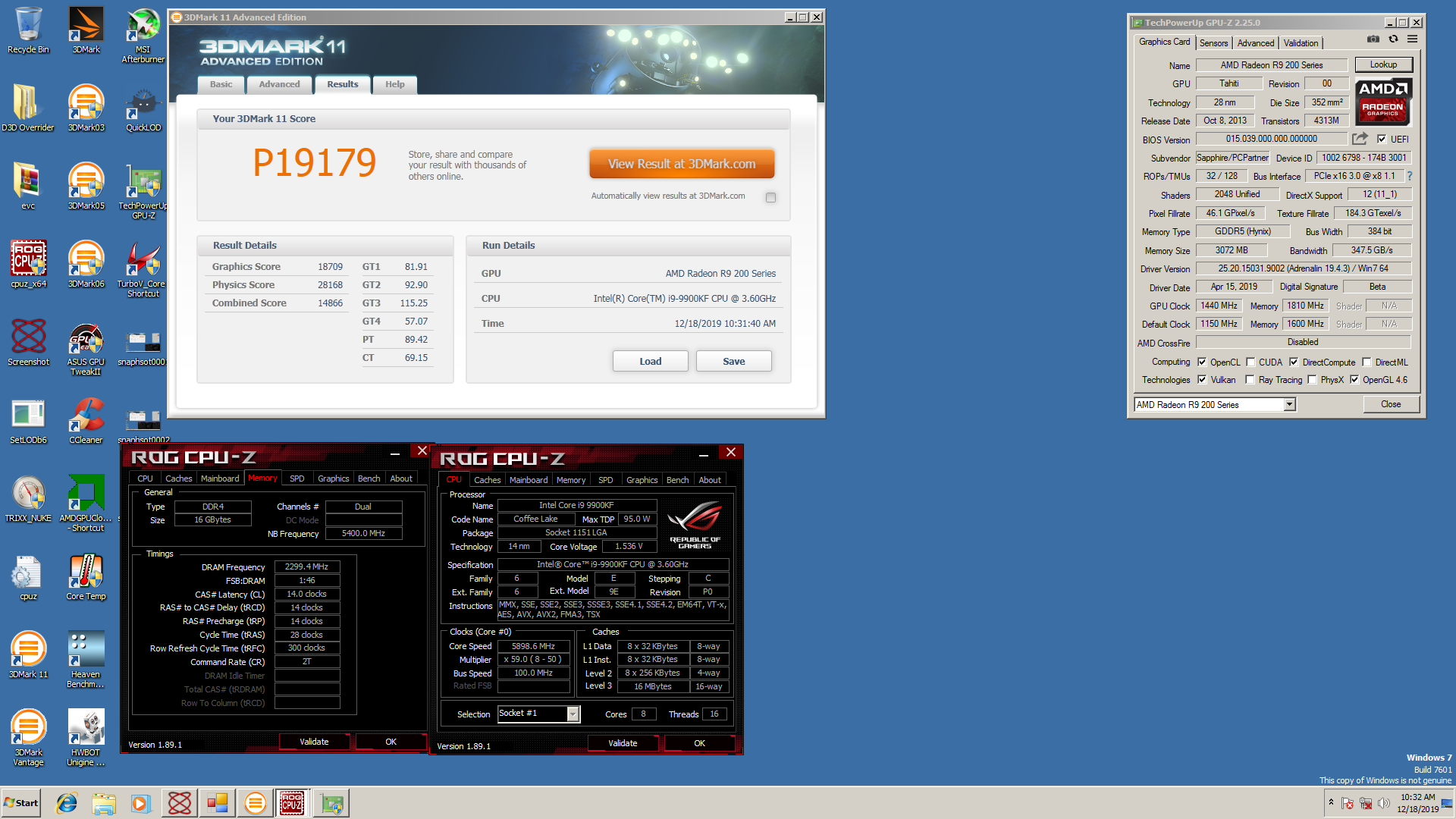This screenshot has width=1456, height=819.
Task: Click the AMD Radeon Graphics logo in GPU-Z
Action: click(1382, 102)
